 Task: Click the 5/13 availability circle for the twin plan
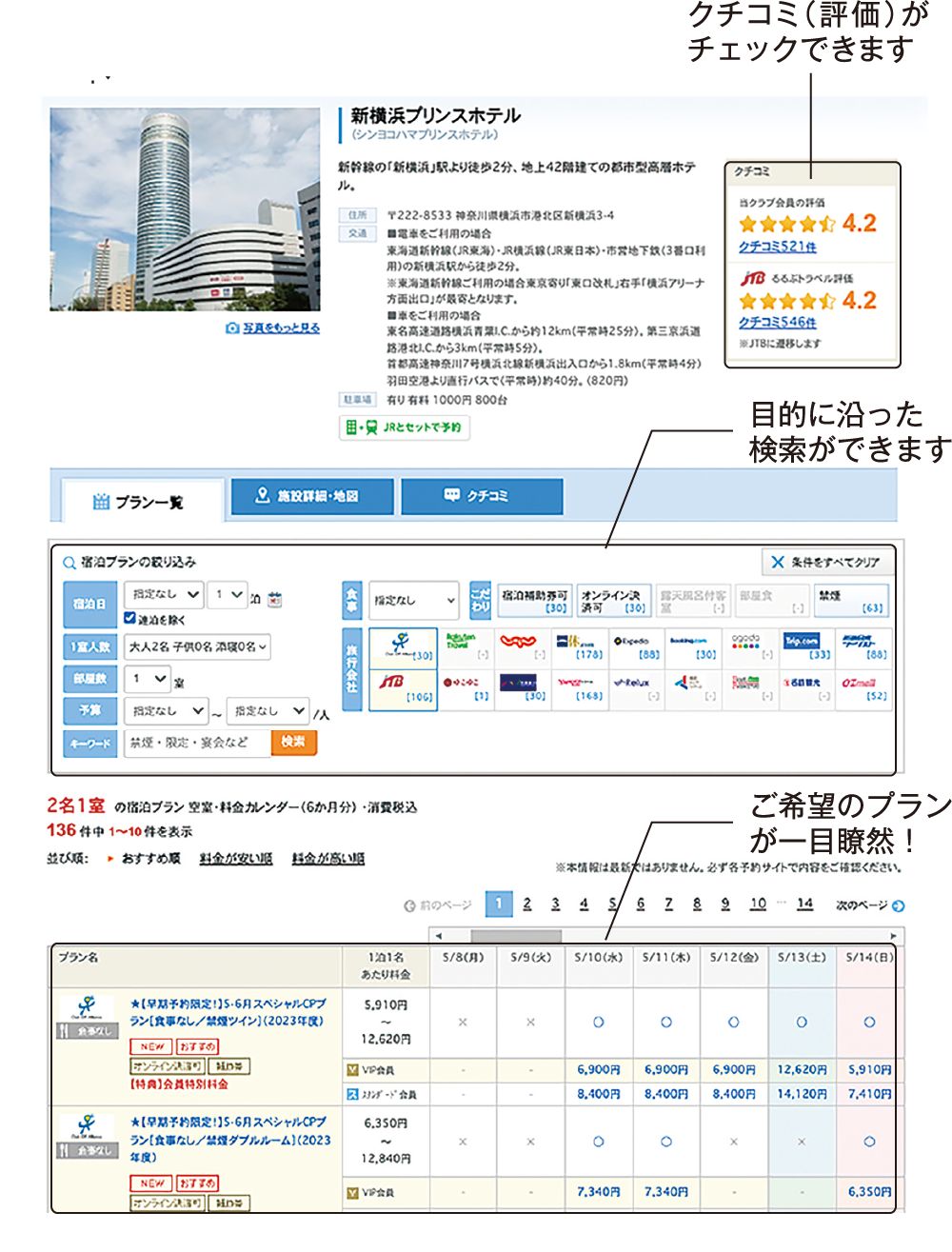coord(802,1022)
